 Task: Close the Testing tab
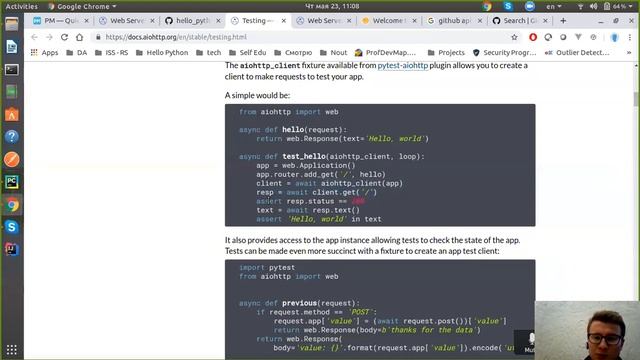click(x=284, y=20)
